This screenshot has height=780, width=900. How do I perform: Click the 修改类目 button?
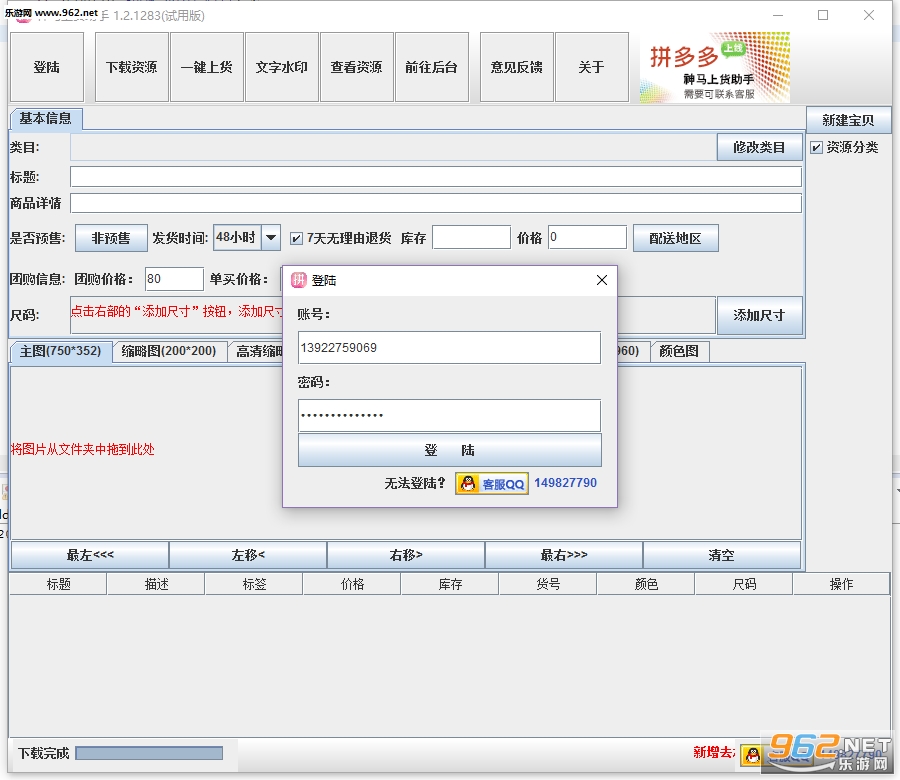pyautogui.click(x=759, y=148)
